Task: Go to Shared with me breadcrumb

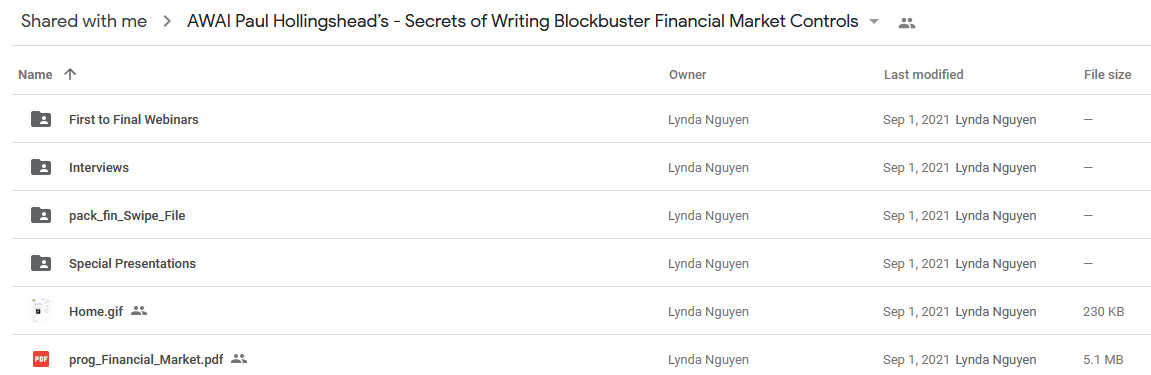Action: 84,21
